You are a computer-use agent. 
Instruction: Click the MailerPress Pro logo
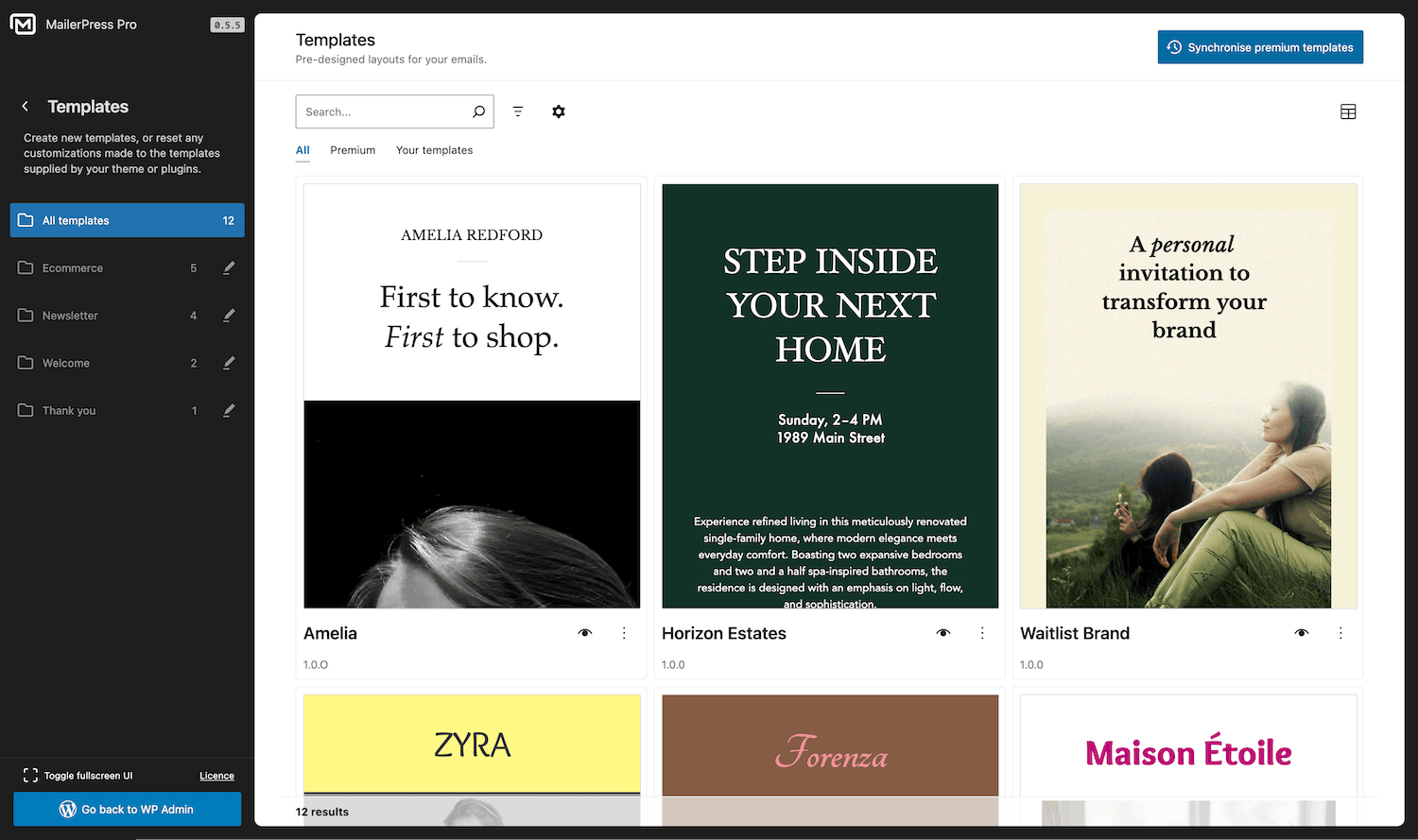coord(23,24)
